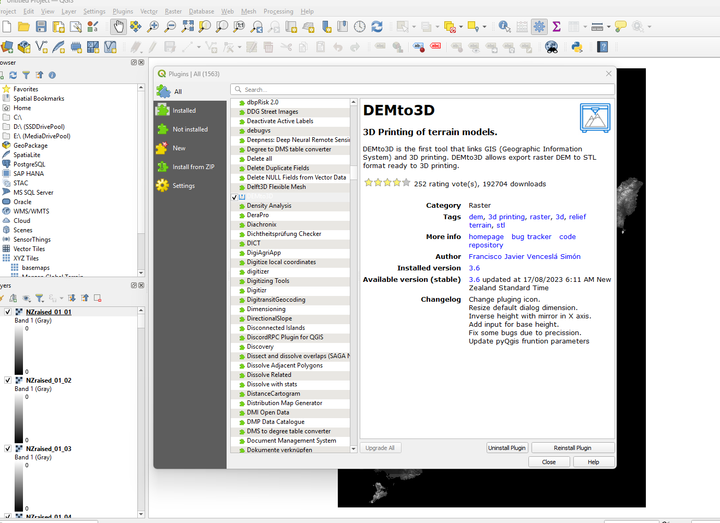Screen dimensions: 720x523
Task: Open the plugin manager Settings tab
Action: [x=190, y=186]
